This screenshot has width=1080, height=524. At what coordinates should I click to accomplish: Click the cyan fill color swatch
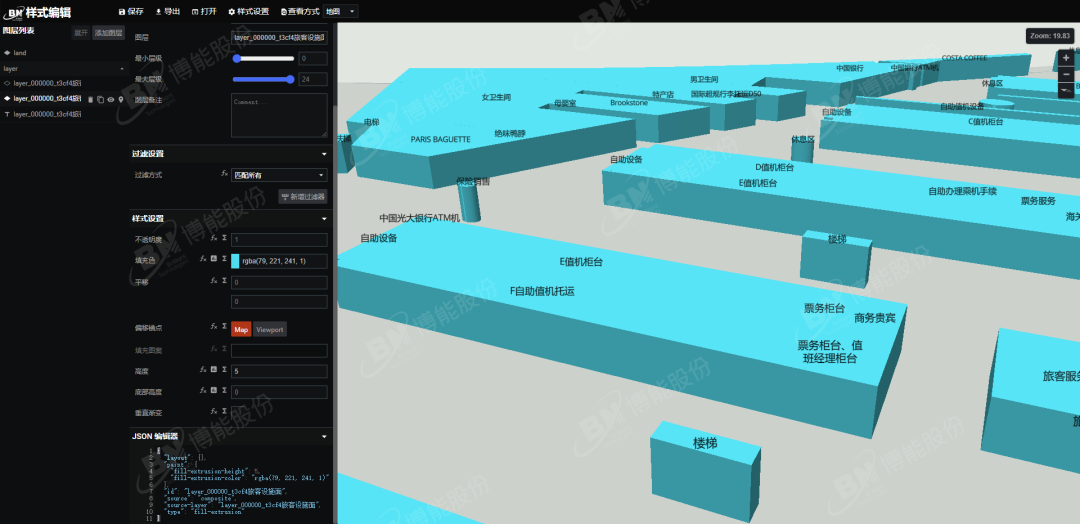[235, 261]
